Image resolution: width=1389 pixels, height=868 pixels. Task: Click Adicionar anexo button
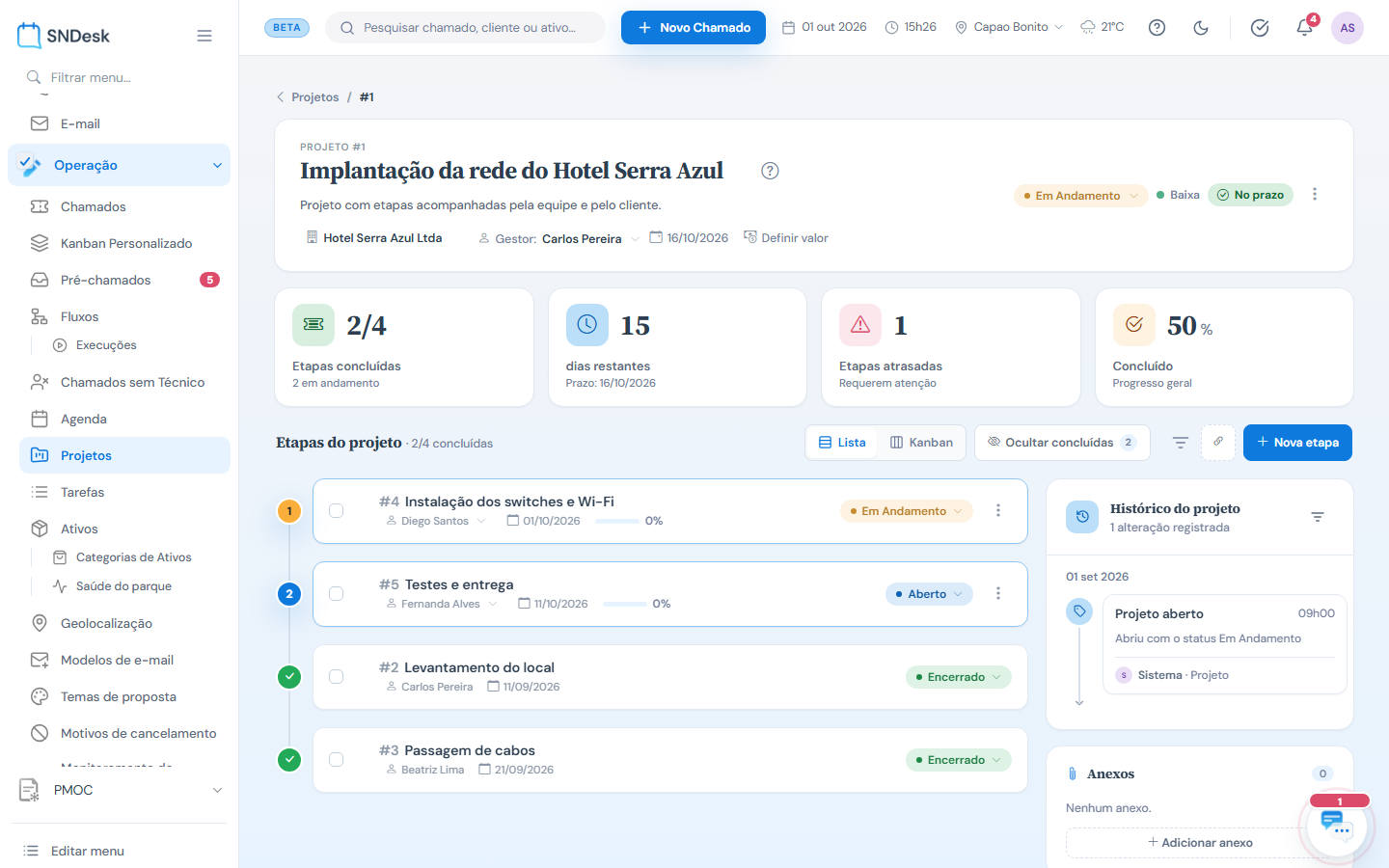tap(1200, 842)
